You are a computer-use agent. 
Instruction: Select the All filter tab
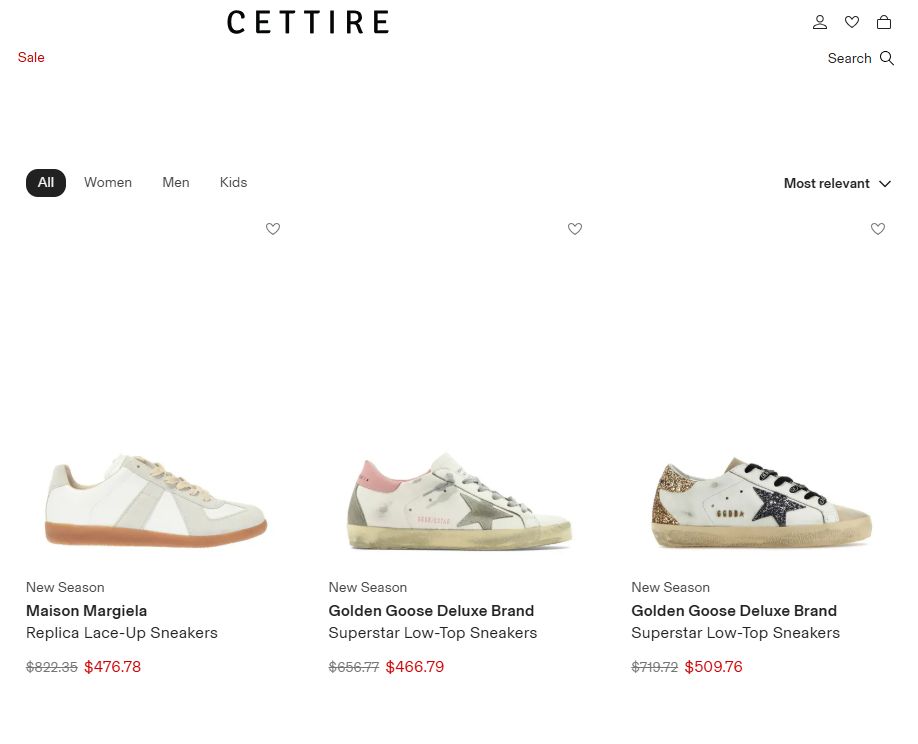click(46, 183)
